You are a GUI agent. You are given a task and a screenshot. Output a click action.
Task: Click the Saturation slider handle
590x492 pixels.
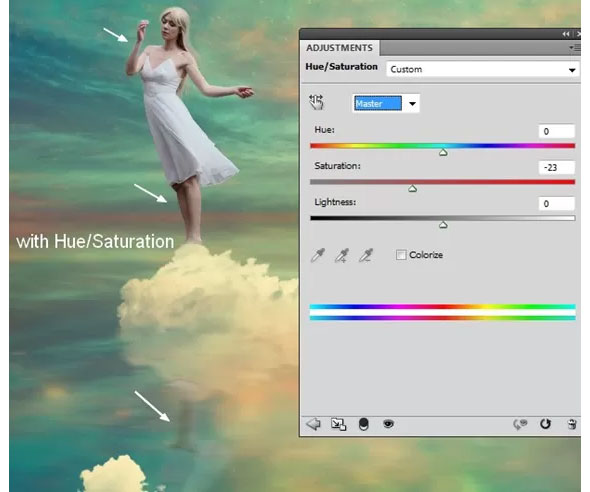coord(412,188)
